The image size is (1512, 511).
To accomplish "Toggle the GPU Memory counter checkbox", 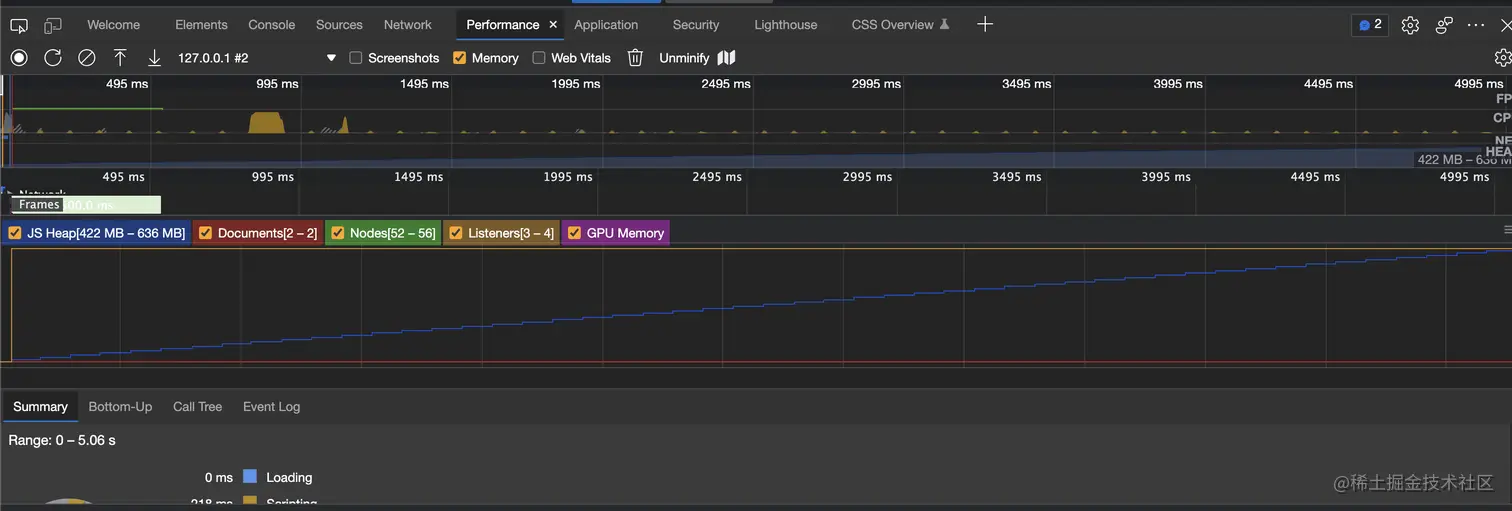I will point(574,233).
